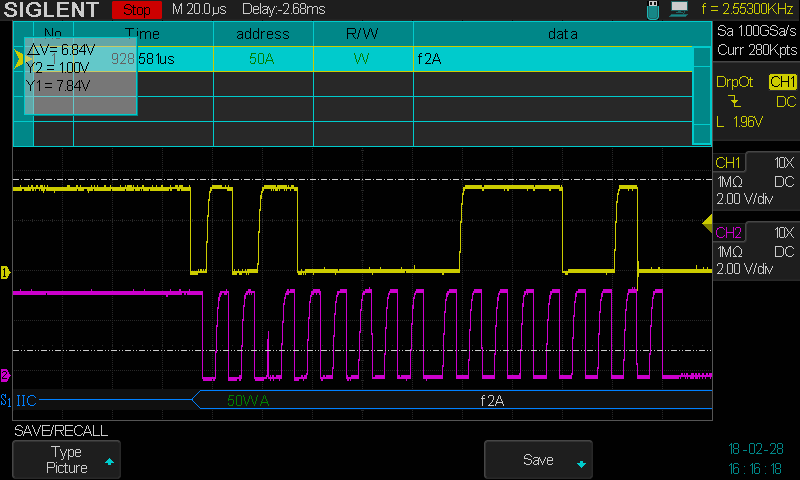Click the Delay:-2.68ms readout

pos(284,9)
